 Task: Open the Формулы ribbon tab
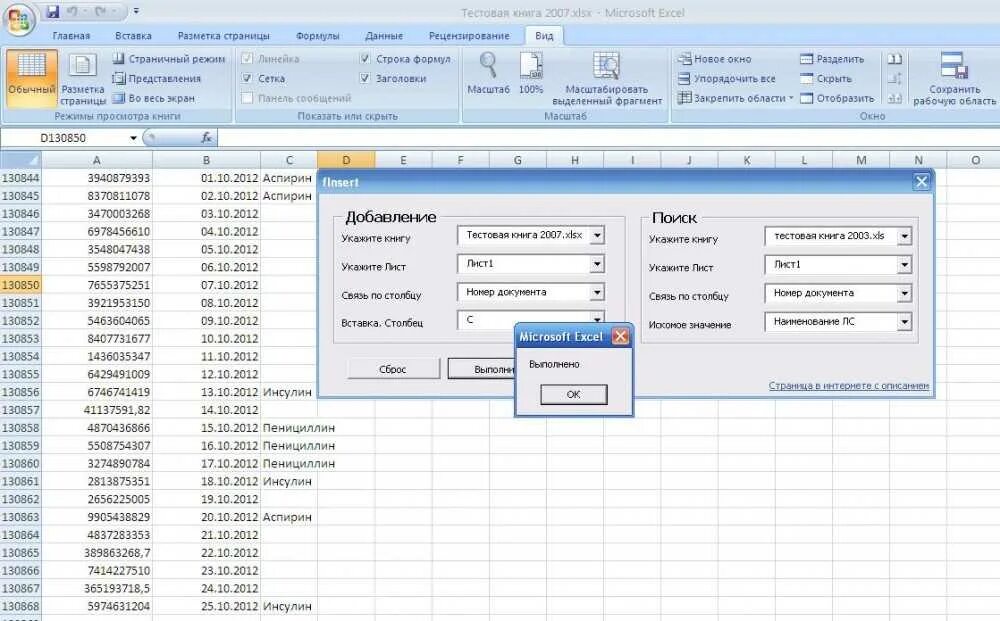(x=317, y=36)
